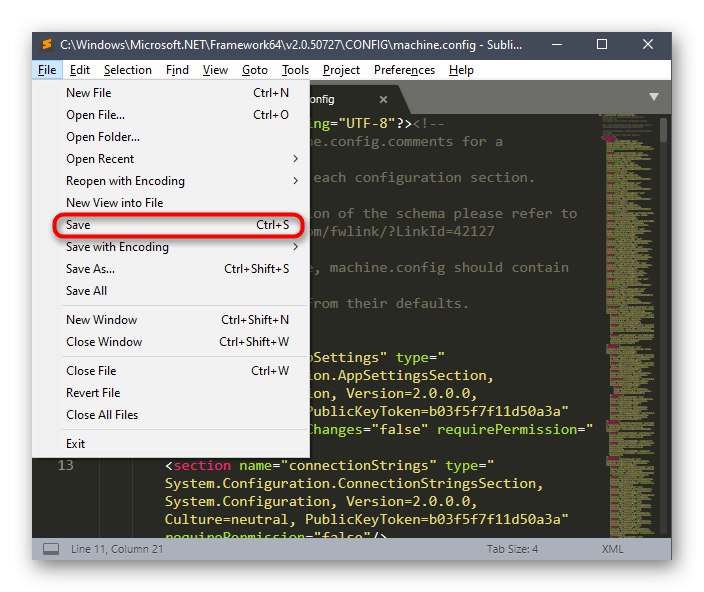The width and height of the screenshot is (704, 592).
Task: Click the minimap code overview
Action: coord(629,325)
